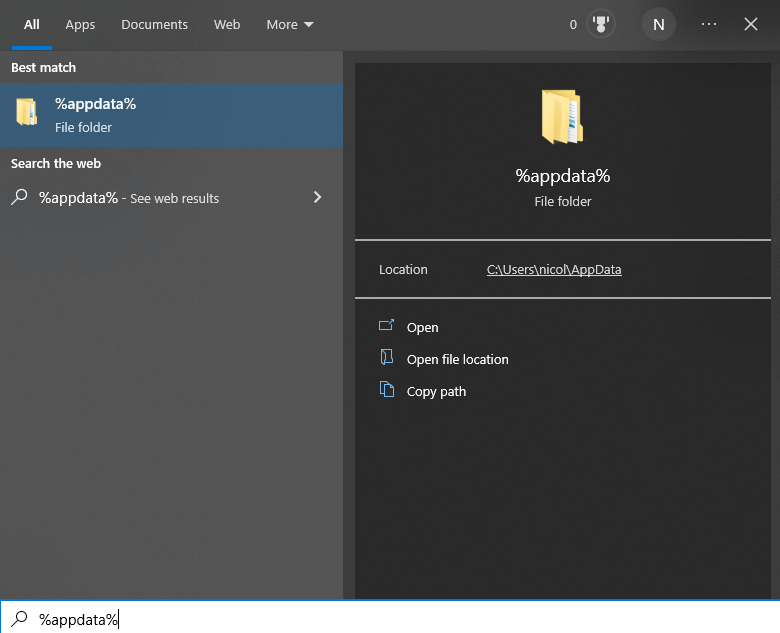Screen dimensions: 780x633
Task: Switch to the Web tab
Action: (227, 24)
